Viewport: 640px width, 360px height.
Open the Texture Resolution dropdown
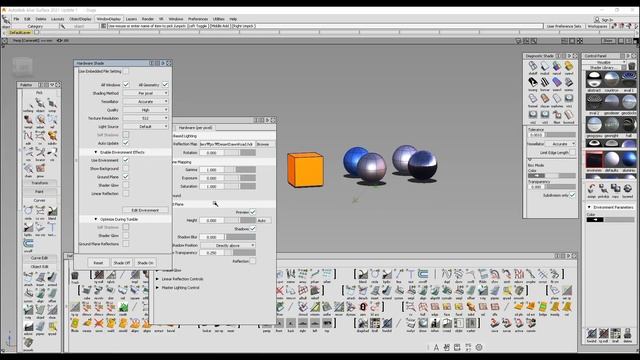(146, 118)
